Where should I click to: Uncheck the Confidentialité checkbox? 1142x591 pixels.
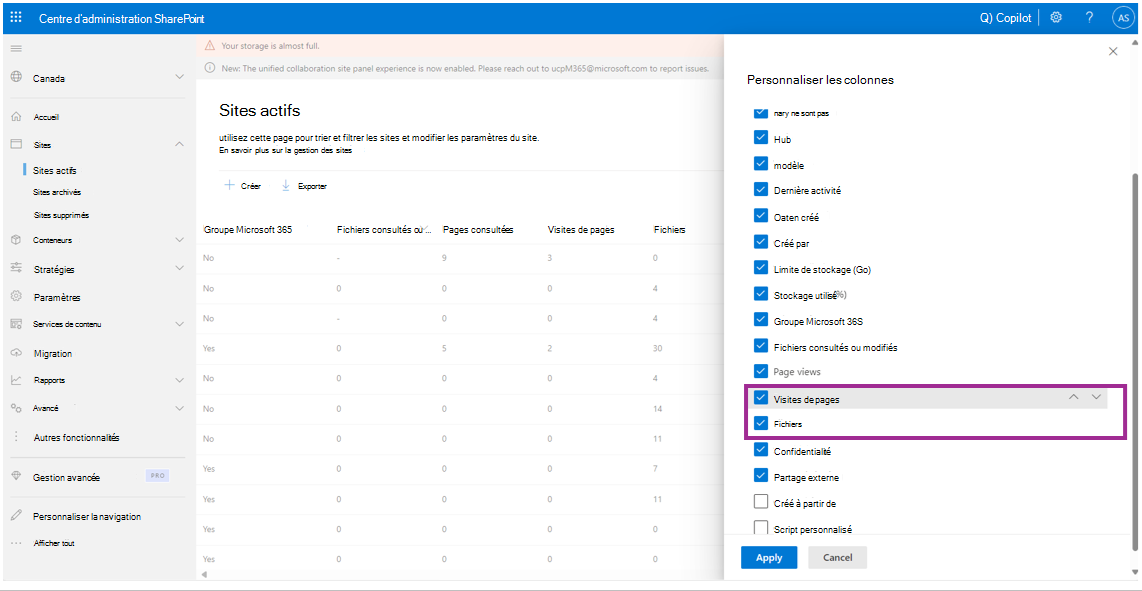click(x=760, y=450)
